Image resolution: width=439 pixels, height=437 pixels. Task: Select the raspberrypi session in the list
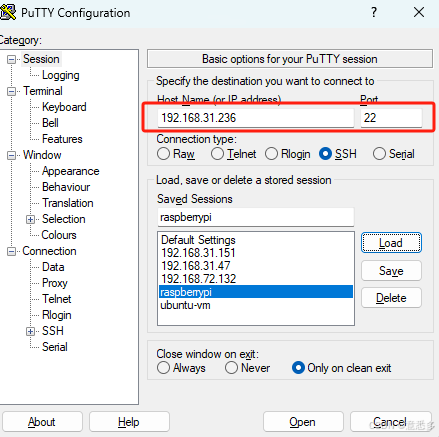[256, 292]
